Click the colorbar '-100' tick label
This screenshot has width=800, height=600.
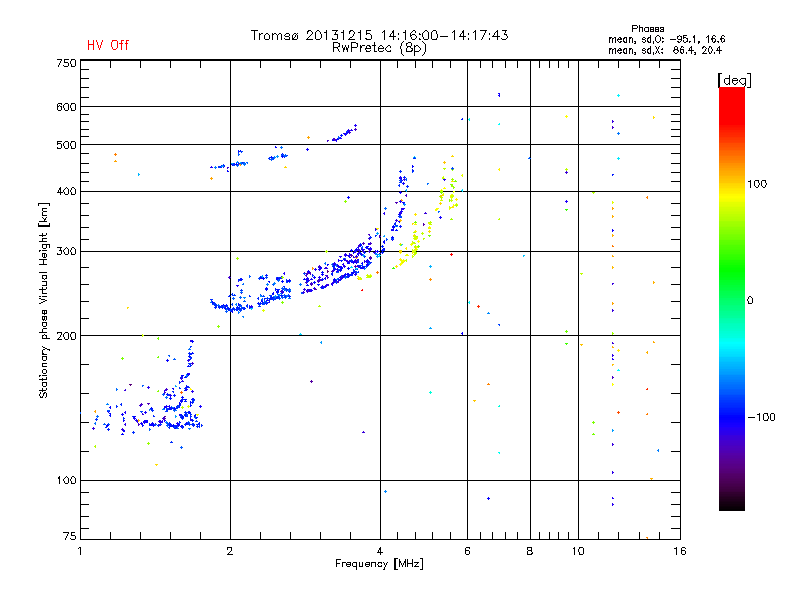tap(762, 417)
